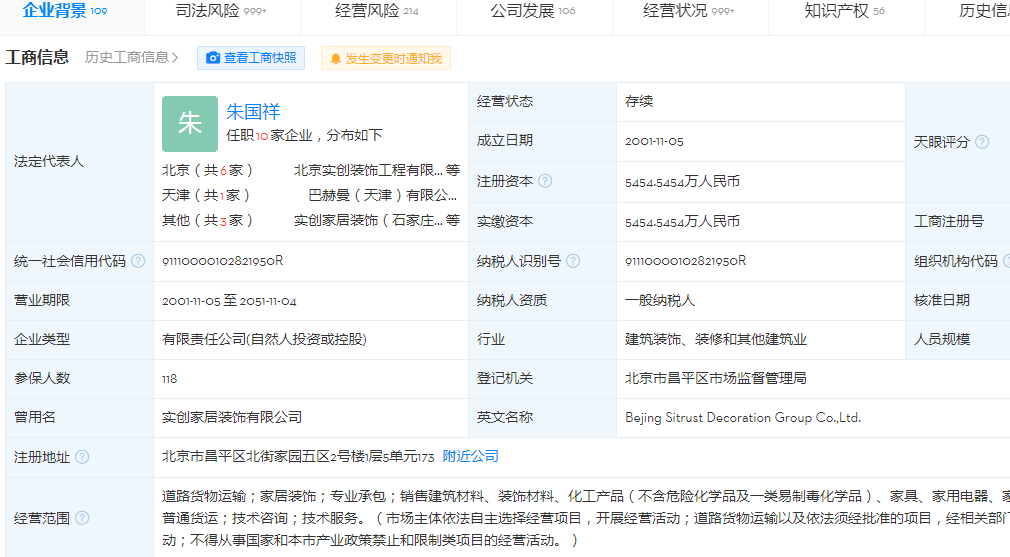
Task: Open legal representative 朱国祥's profile link
Action: (x=253, y=111)
